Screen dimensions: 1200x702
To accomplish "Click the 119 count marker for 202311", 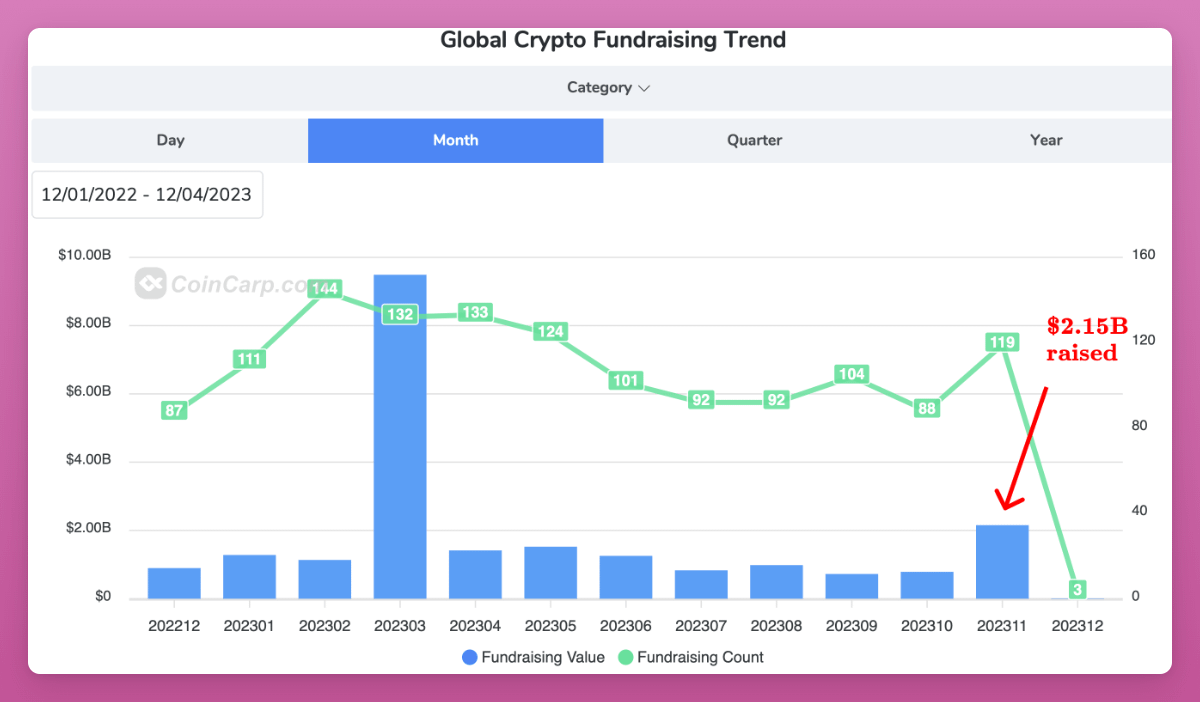I will coord(1002,342).
